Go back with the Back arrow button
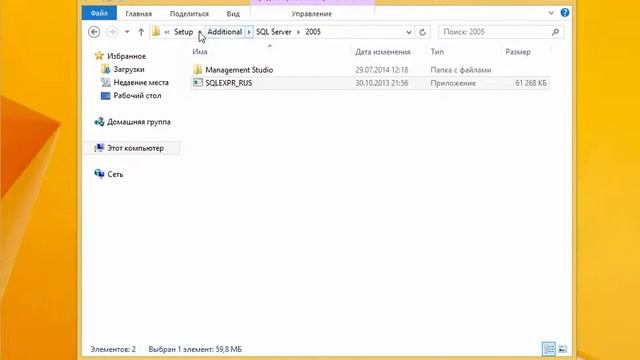Screen dimensions: 640x360 click(94, 32)
